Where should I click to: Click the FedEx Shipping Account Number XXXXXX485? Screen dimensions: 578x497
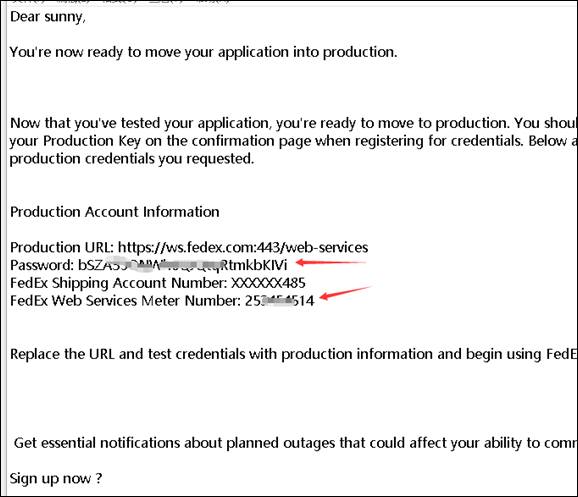[x=268, y=283]
